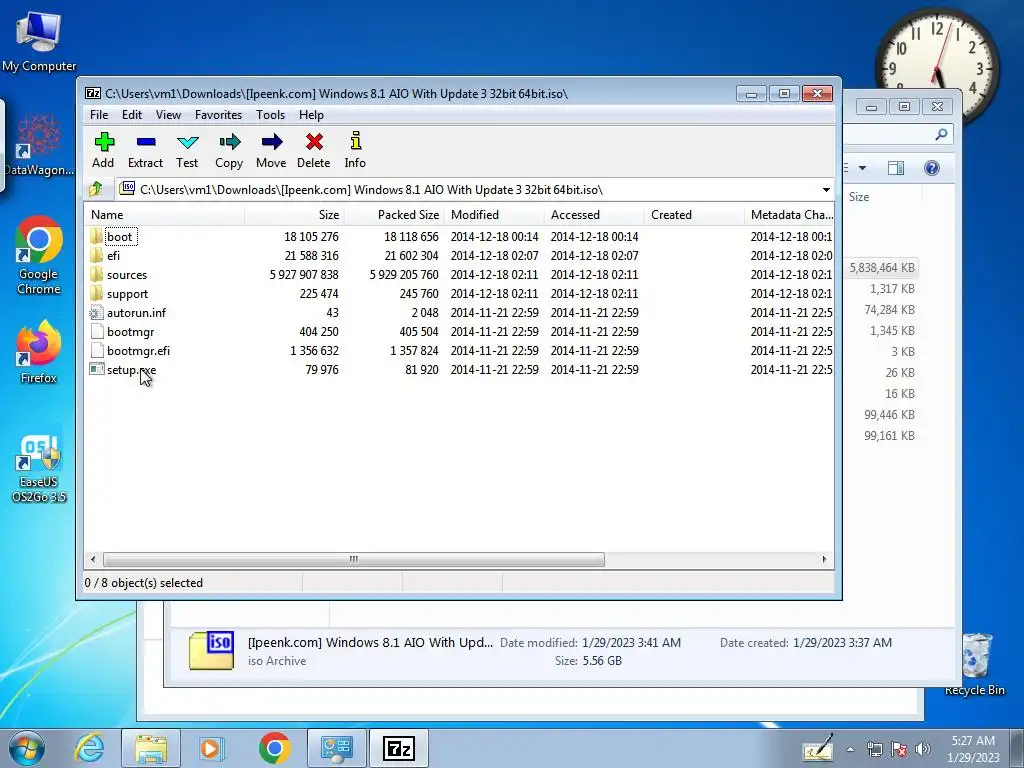The image size is (1024, 768).
Task: Sort by the Name column header
Action: 164,215
